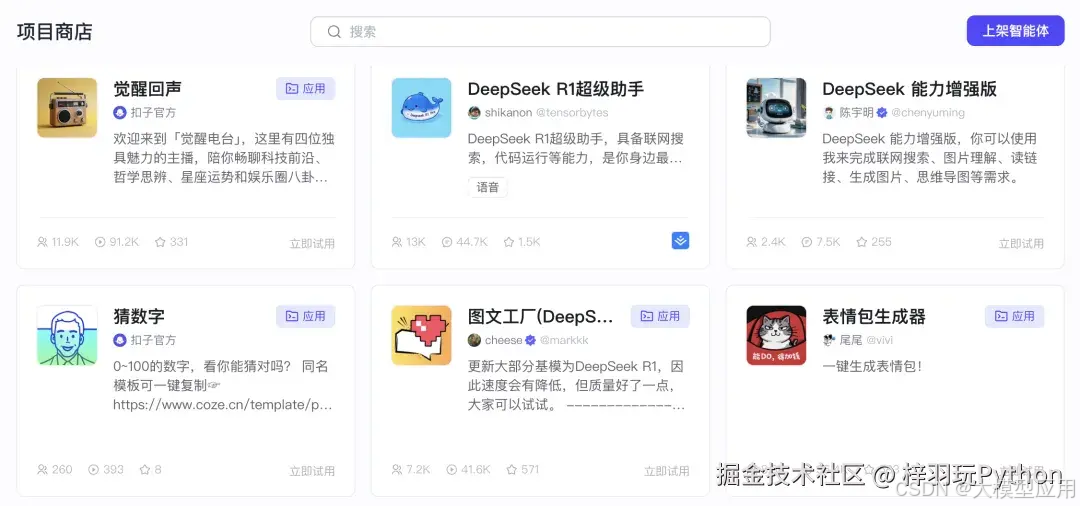Image resolution: width=1080 pixels, height=506 pixels.
Task: Click the 应用 tag on 猜数字 card
Action: (306, 317)
